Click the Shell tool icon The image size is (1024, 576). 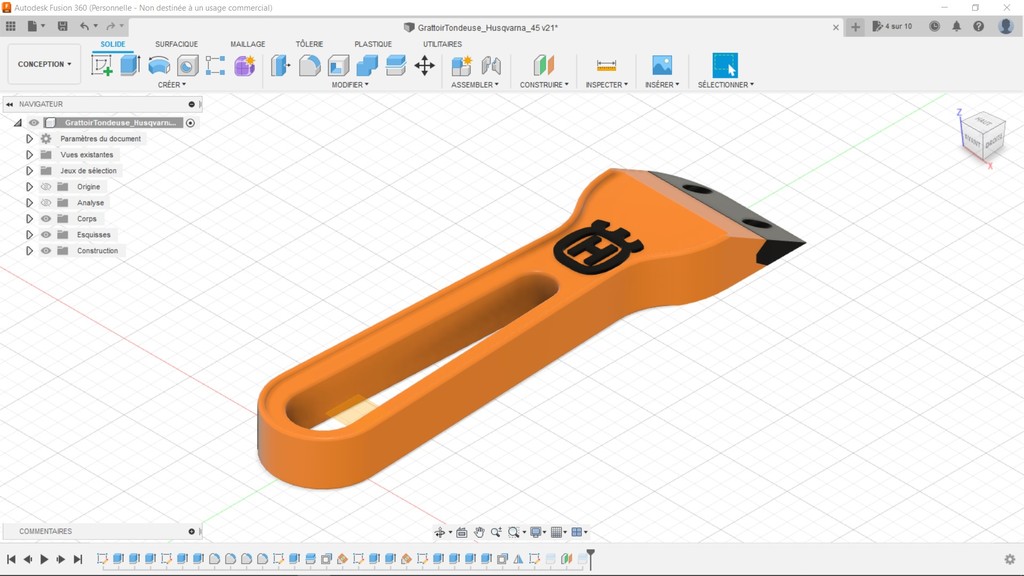339,66
